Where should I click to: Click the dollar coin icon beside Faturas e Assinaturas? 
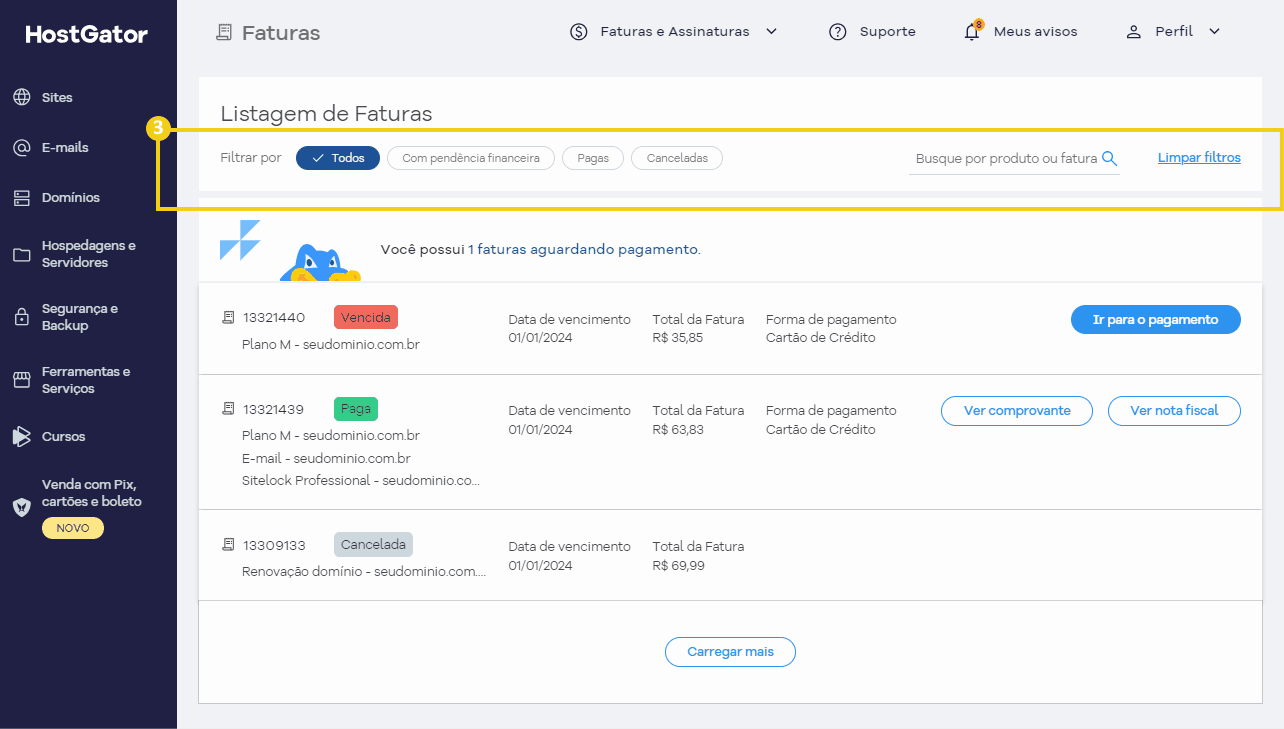579,32
